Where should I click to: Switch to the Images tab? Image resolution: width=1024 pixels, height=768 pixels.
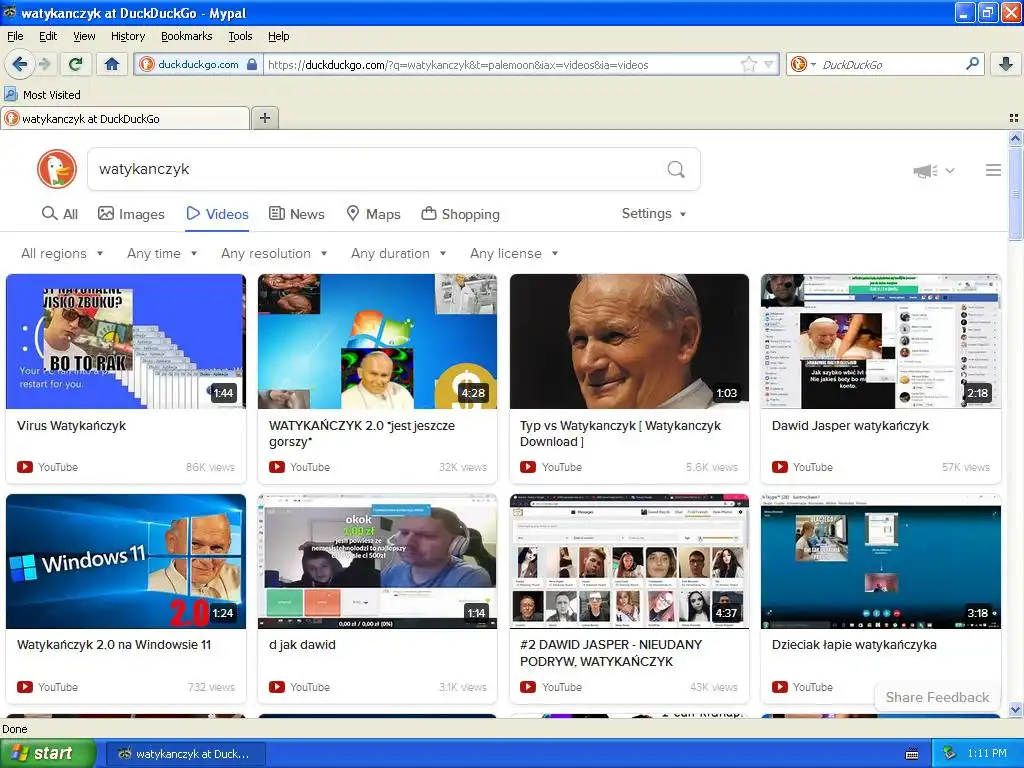131,214
